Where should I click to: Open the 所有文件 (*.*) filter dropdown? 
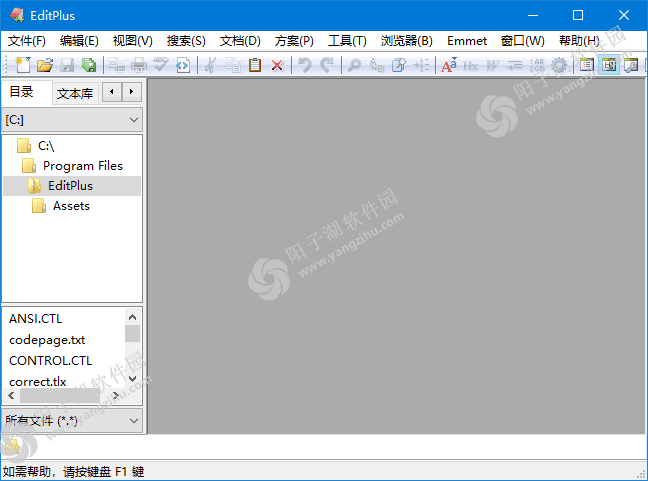[x=72, y=421]
